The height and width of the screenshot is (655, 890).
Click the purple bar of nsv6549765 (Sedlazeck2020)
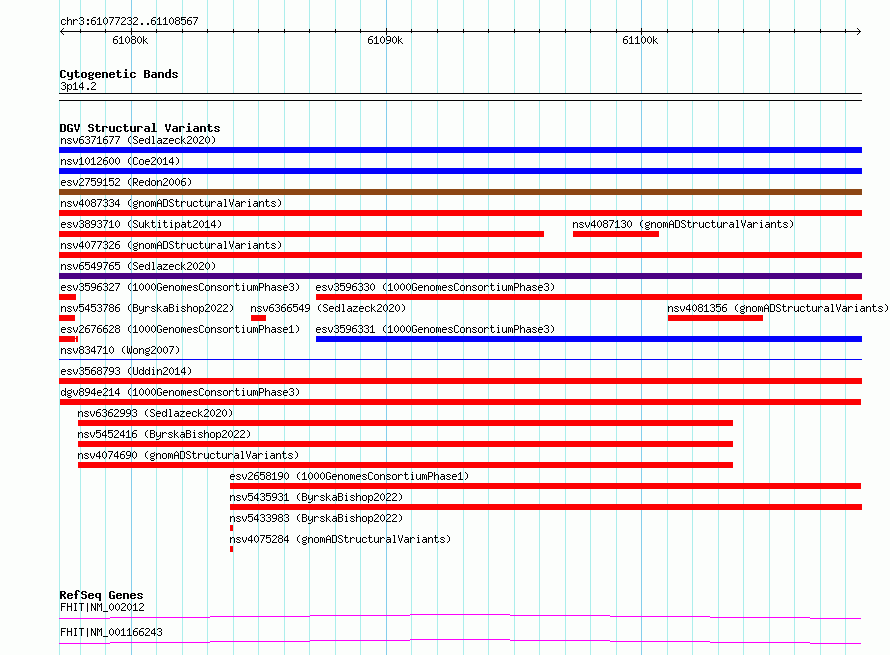pyautogui.click(x=460, y=276)
